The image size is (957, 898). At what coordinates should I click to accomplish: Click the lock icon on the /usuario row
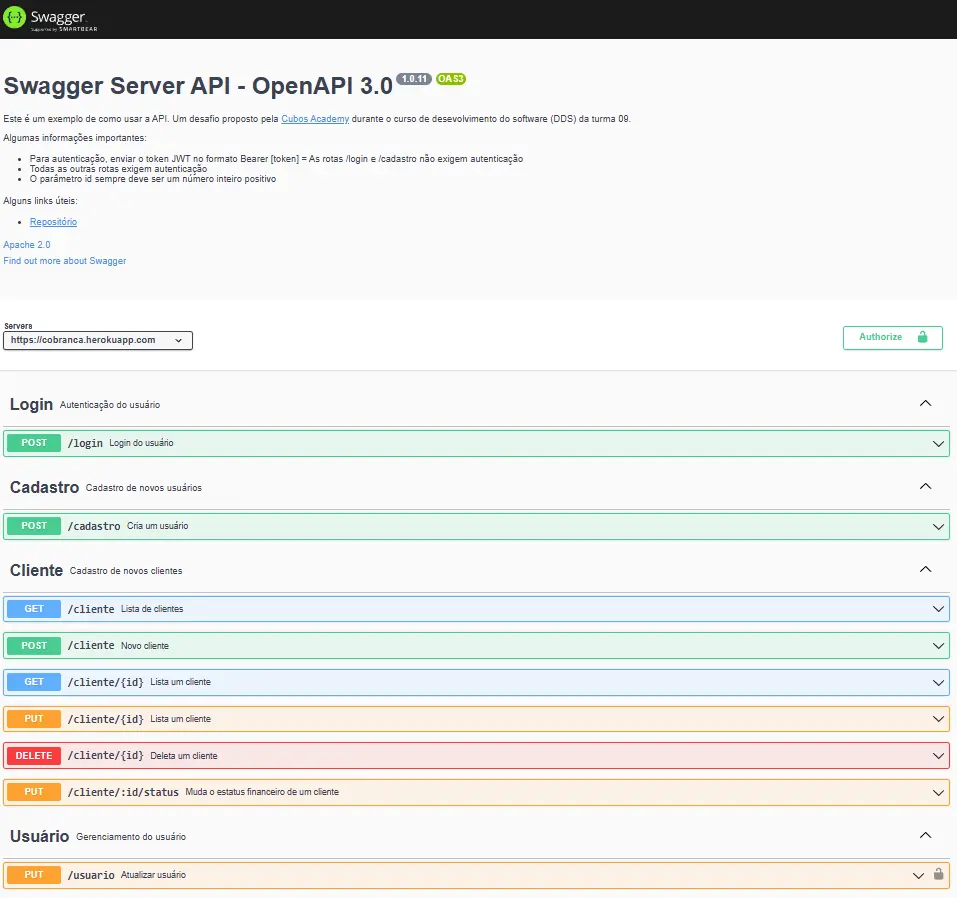tap(938, 874)
